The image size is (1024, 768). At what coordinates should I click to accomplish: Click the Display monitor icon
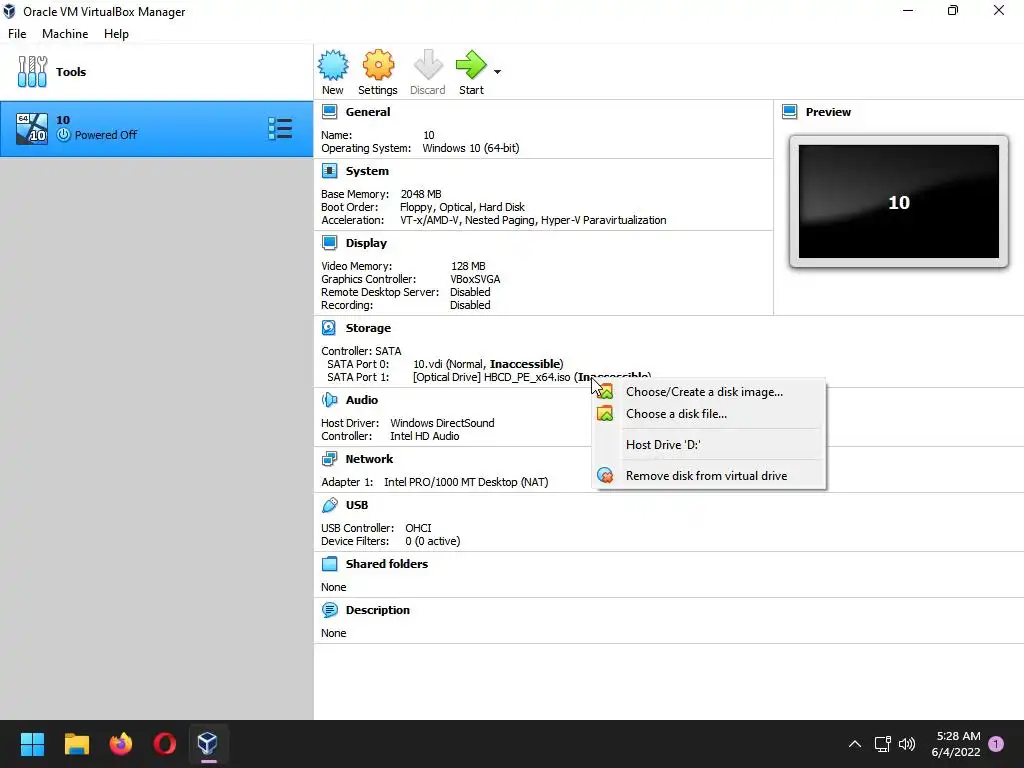pos(330,243)
